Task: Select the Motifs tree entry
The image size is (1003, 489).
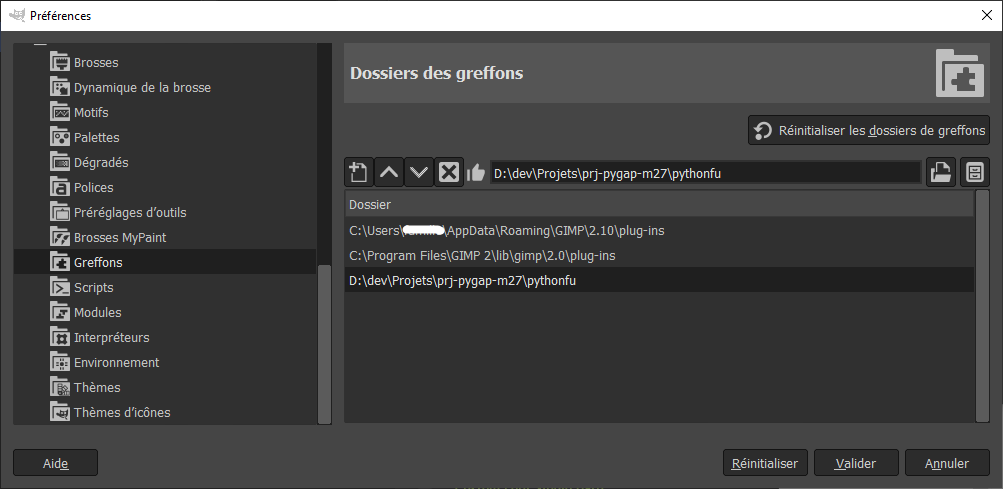Action: click(x=164, y=113)
